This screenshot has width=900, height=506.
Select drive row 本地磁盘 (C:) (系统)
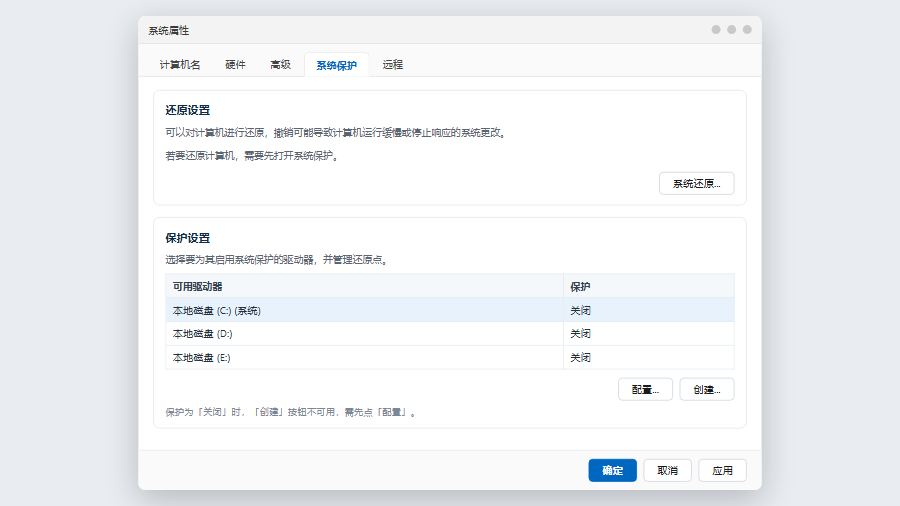pyautogui.click(x=450, y=310)
